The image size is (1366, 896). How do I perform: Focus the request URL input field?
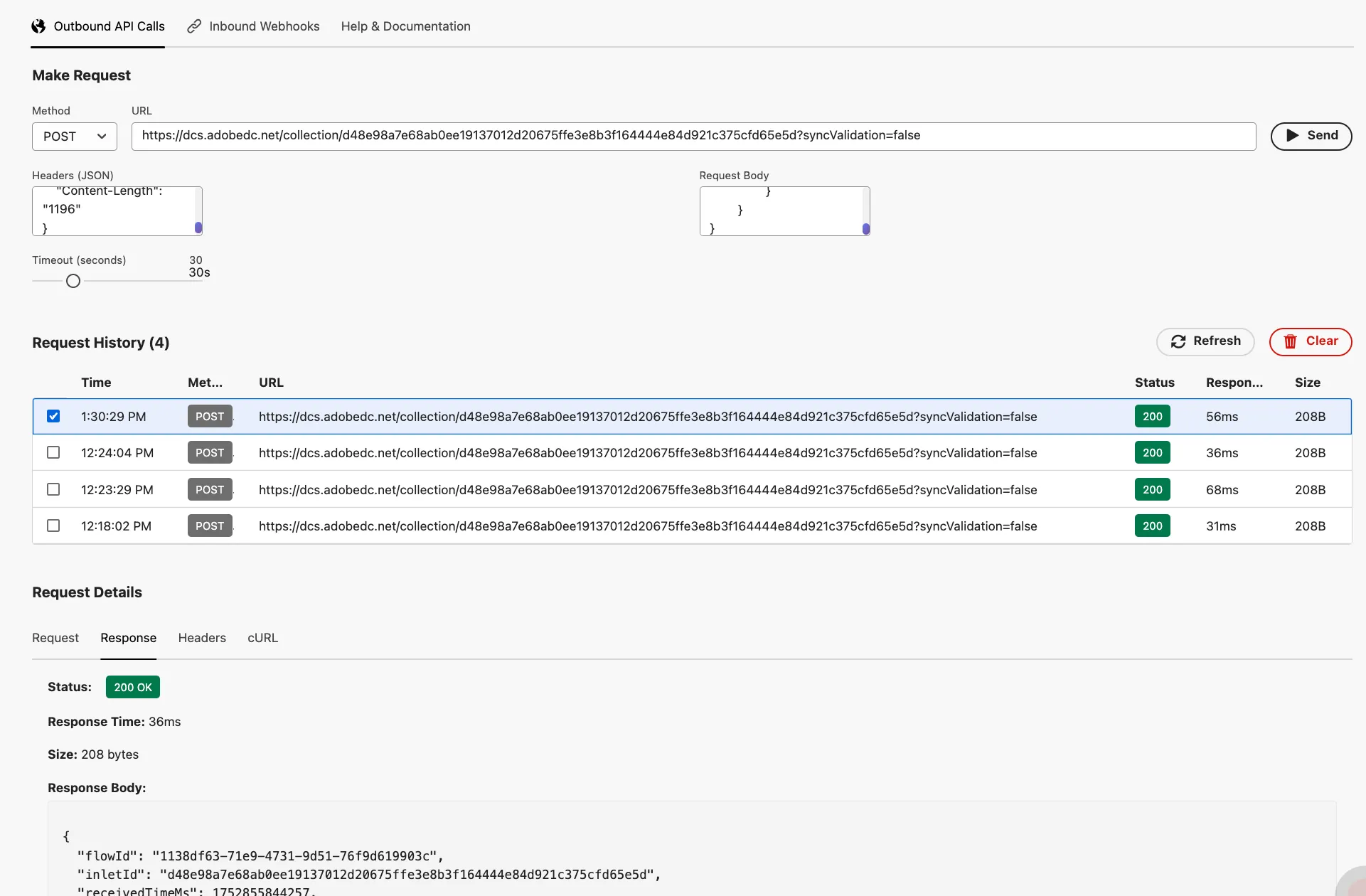(x=694, y=136)
